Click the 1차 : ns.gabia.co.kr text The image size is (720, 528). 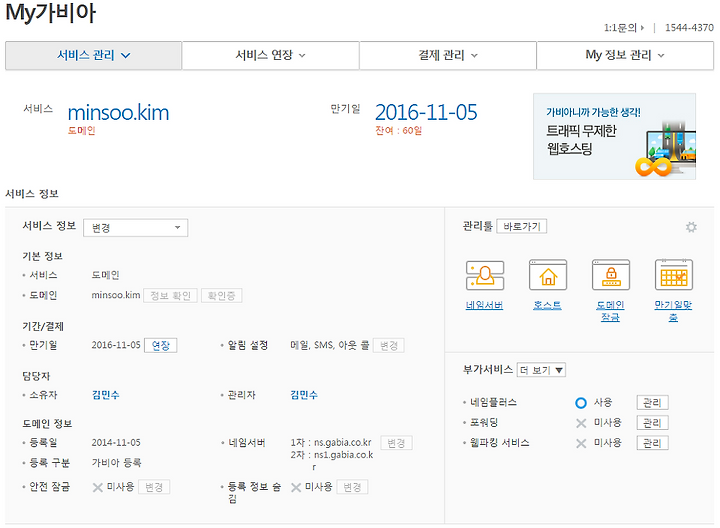pyautogui.click(x=331, y=443)
